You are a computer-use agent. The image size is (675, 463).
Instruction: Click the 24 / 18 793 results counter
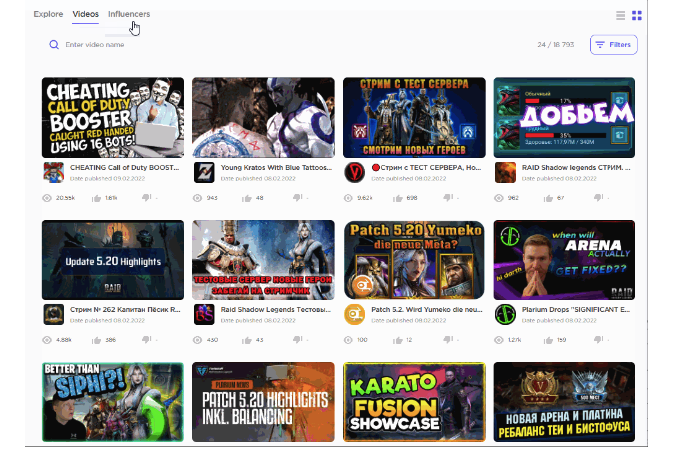click(556, 45)
